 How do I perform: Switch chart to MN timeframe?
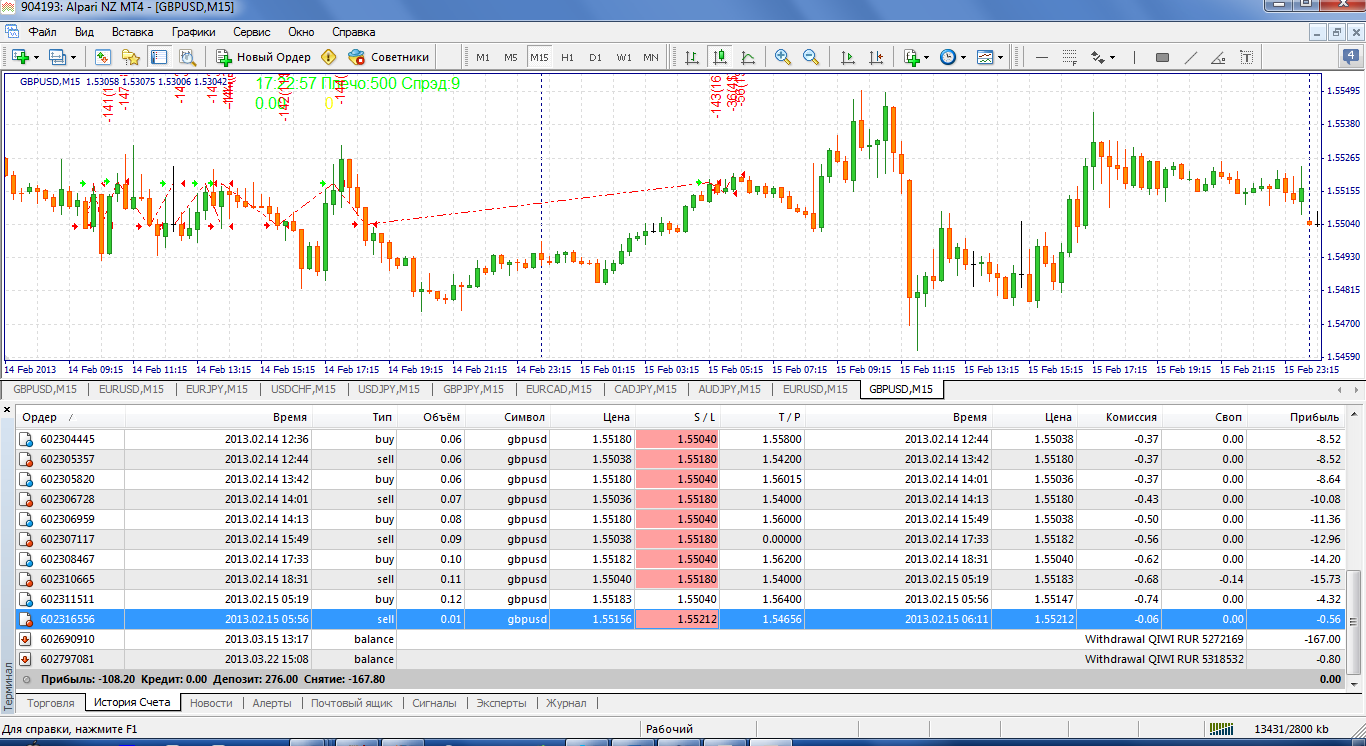pyautogui.click(x=651, y=57)
